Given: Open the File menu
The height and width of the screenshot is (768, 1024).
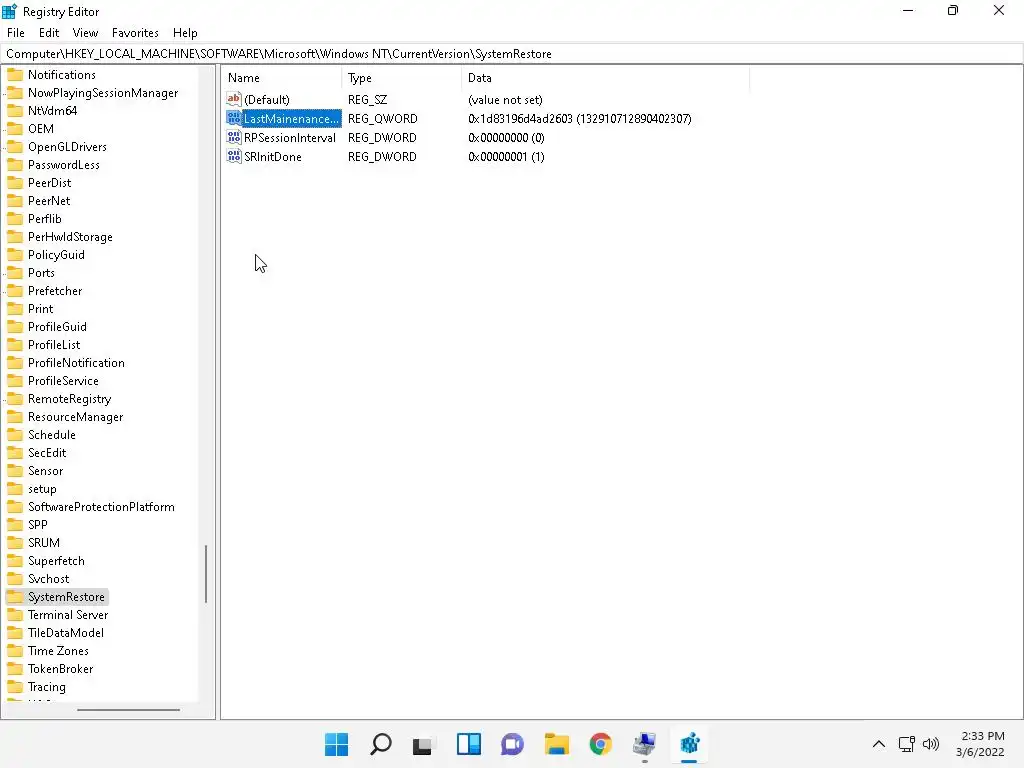Looking at the screenshot, I should [x=16, y=33].
